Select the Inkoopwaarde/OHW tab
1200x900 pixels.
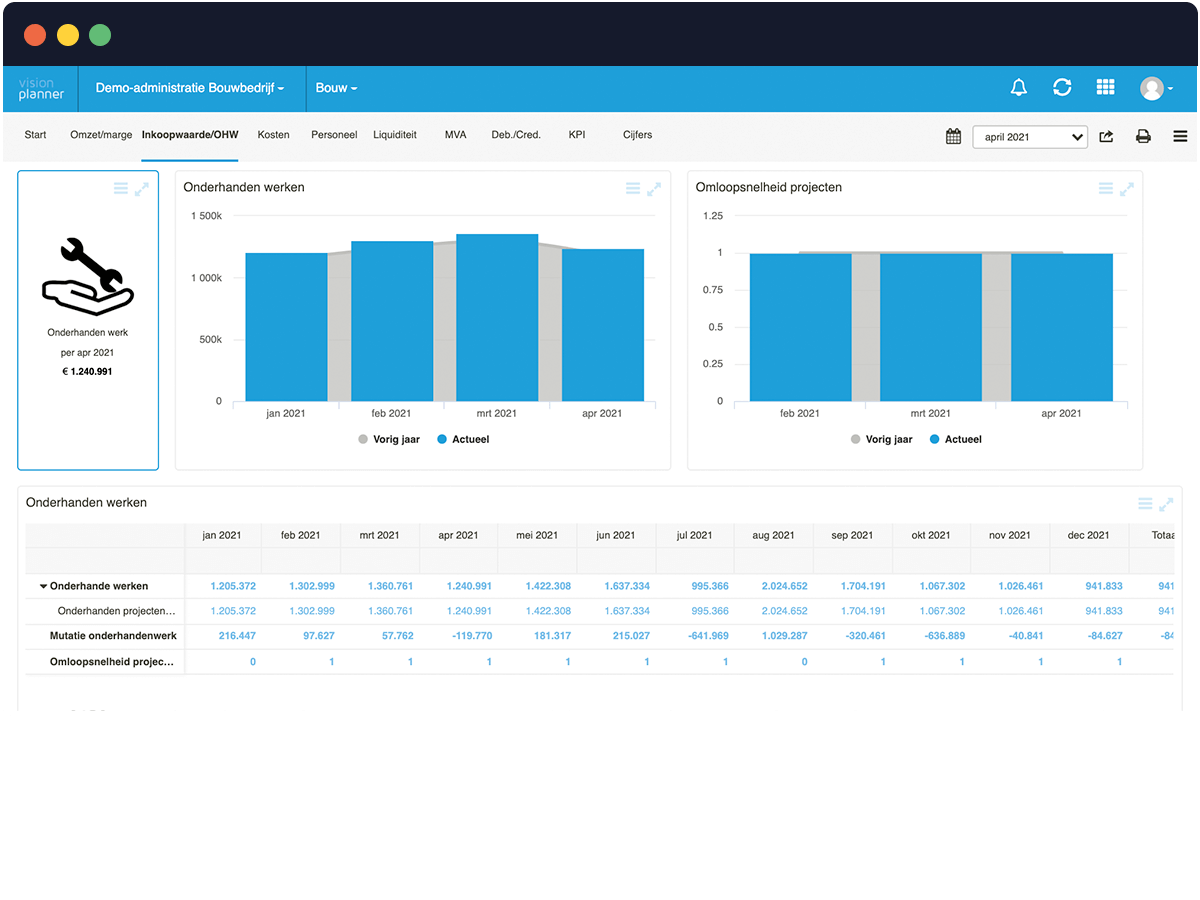pyautogui.click(x=190, y=135)
